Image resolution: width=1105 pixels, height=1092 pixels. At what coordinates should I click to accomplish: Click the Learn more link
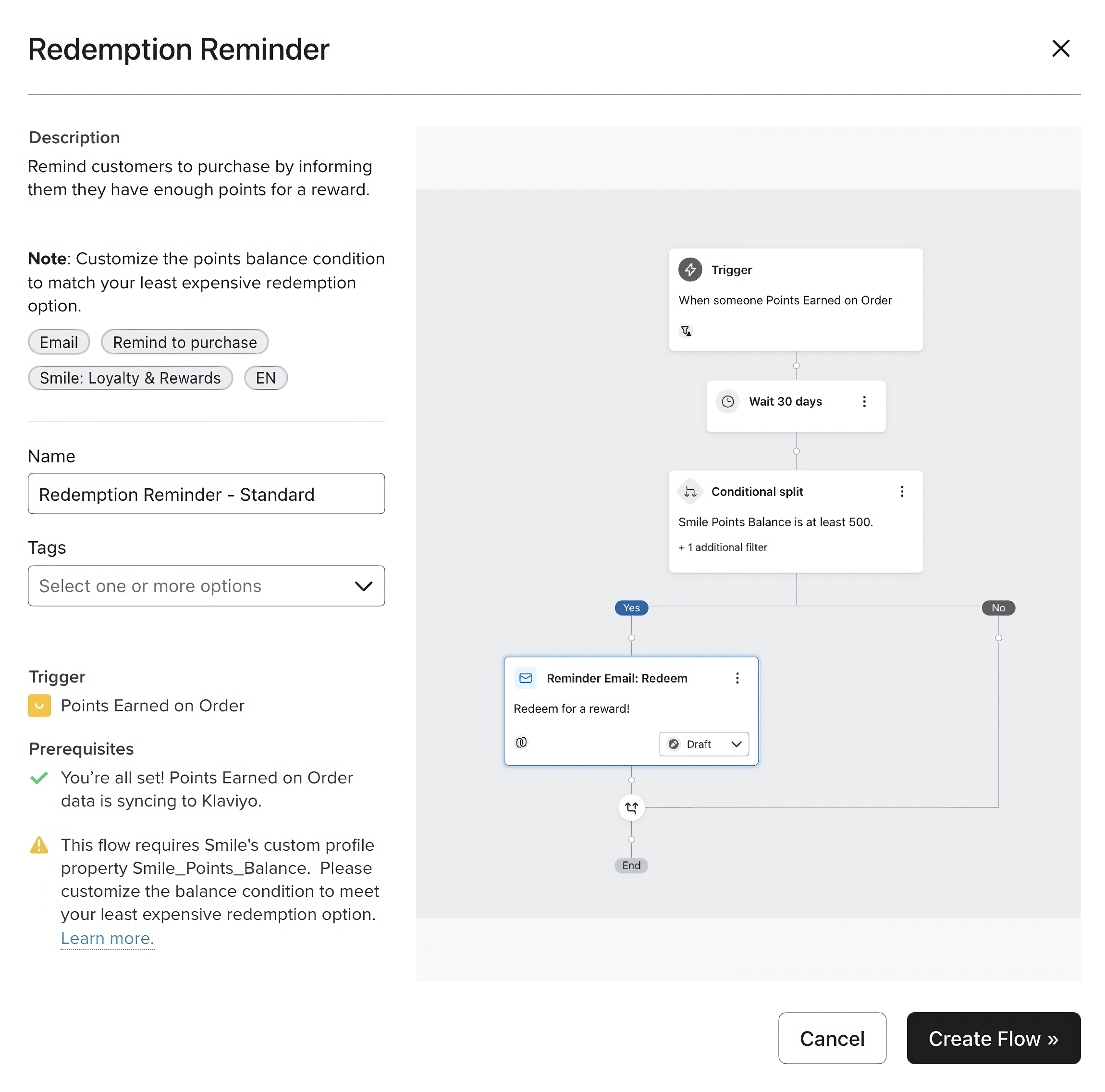click(x=107, y=937)
